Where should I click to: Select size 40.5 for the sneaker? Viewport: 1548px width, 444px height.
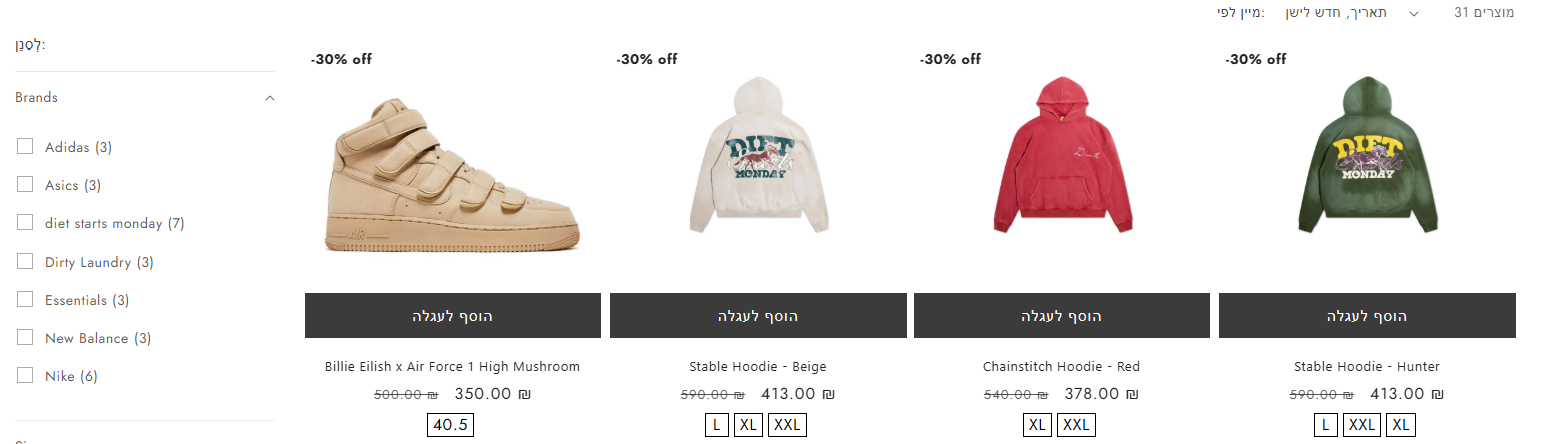[x=450, y=425]
